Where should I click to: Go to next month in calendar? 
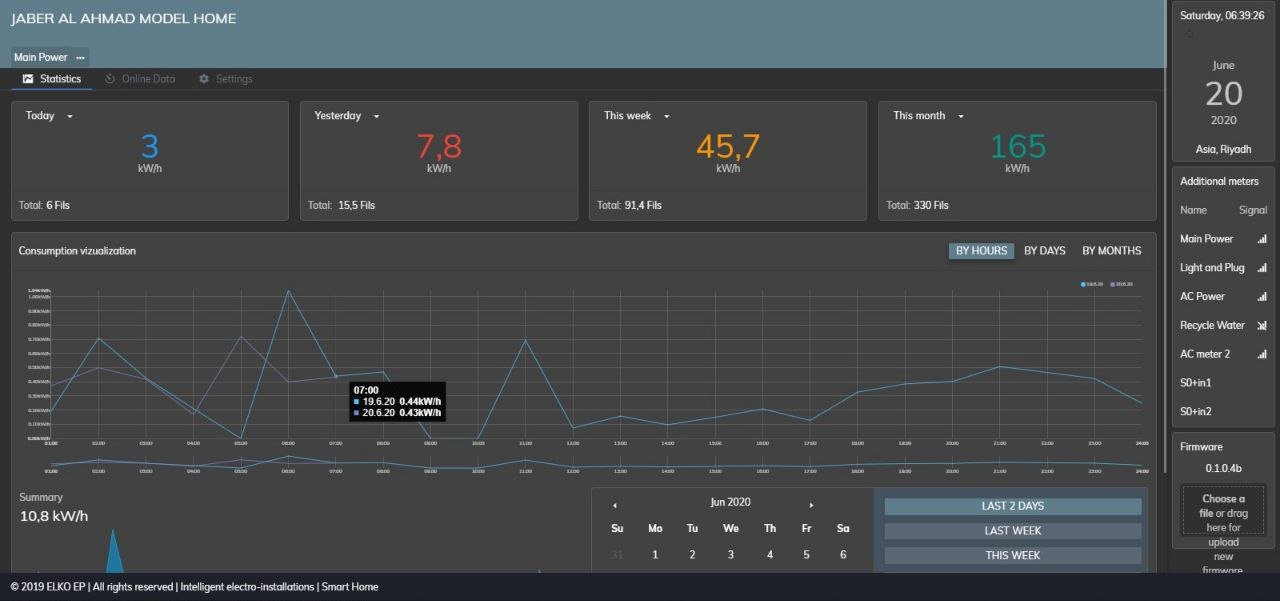coord(811,505)
